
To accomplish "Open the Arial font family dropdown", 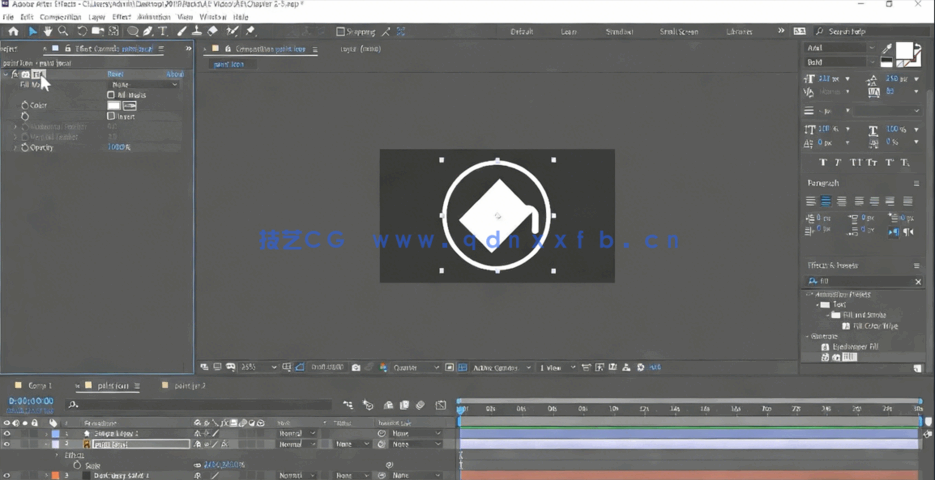I will pyautogui.click(x=840, y=48).
